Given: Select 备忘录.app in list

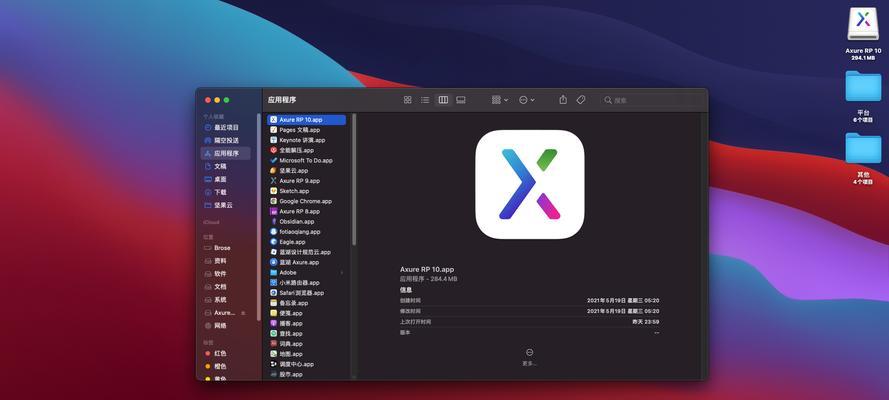Looking at the screenshot, I should 307,303.
